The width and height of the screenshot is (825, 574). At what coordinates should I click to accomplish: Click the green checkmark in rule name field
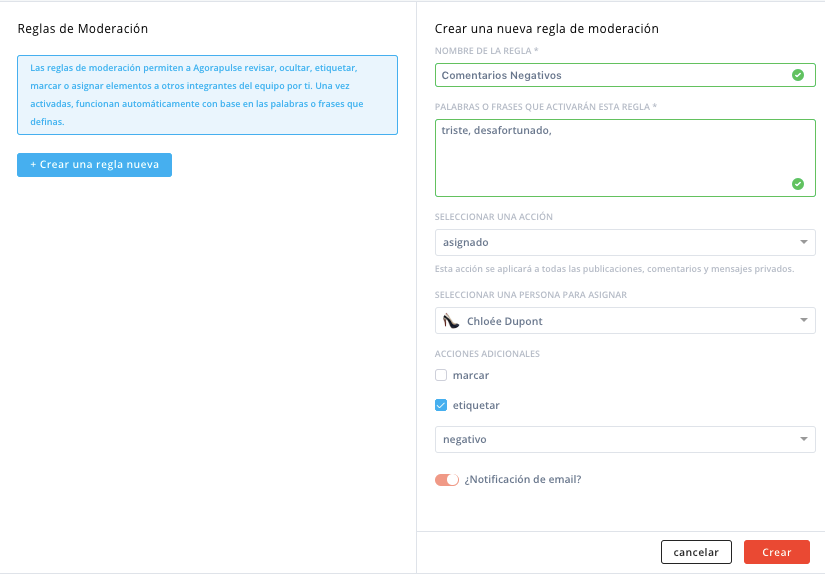798,75
